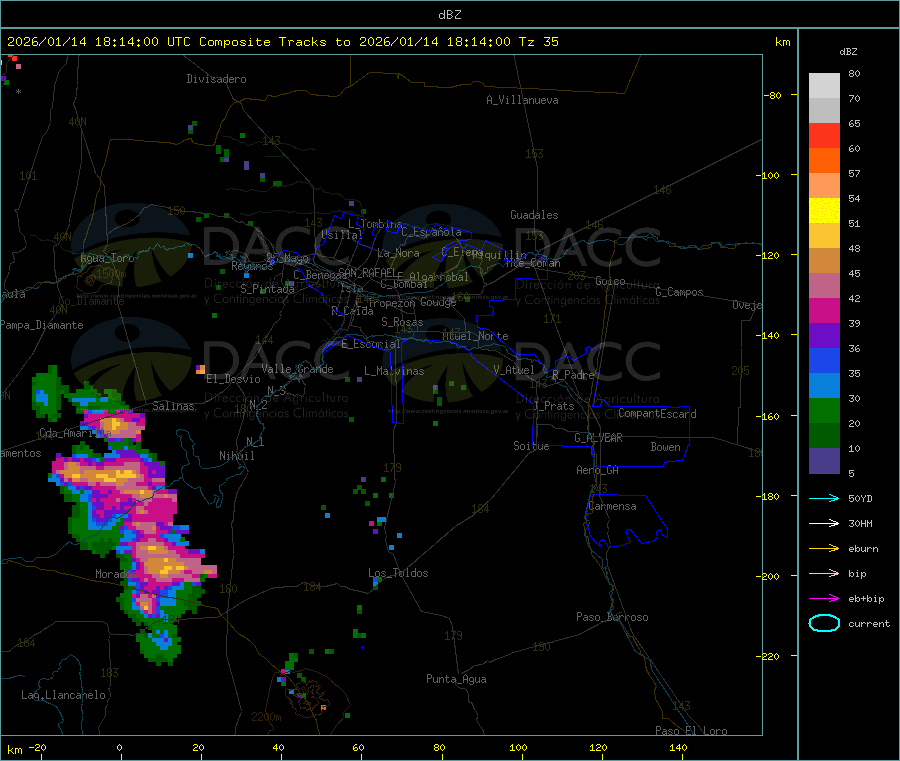Image resolution: width=900 pixels, height=761 pixels.
Task: Click the 20 dBZ green legend swatch
Action: click(x=824, y=410)
